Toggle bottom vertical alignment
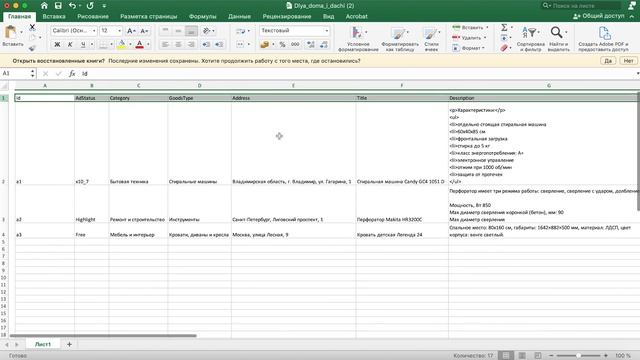Screen dimensions: 640x360 point(191,31)
